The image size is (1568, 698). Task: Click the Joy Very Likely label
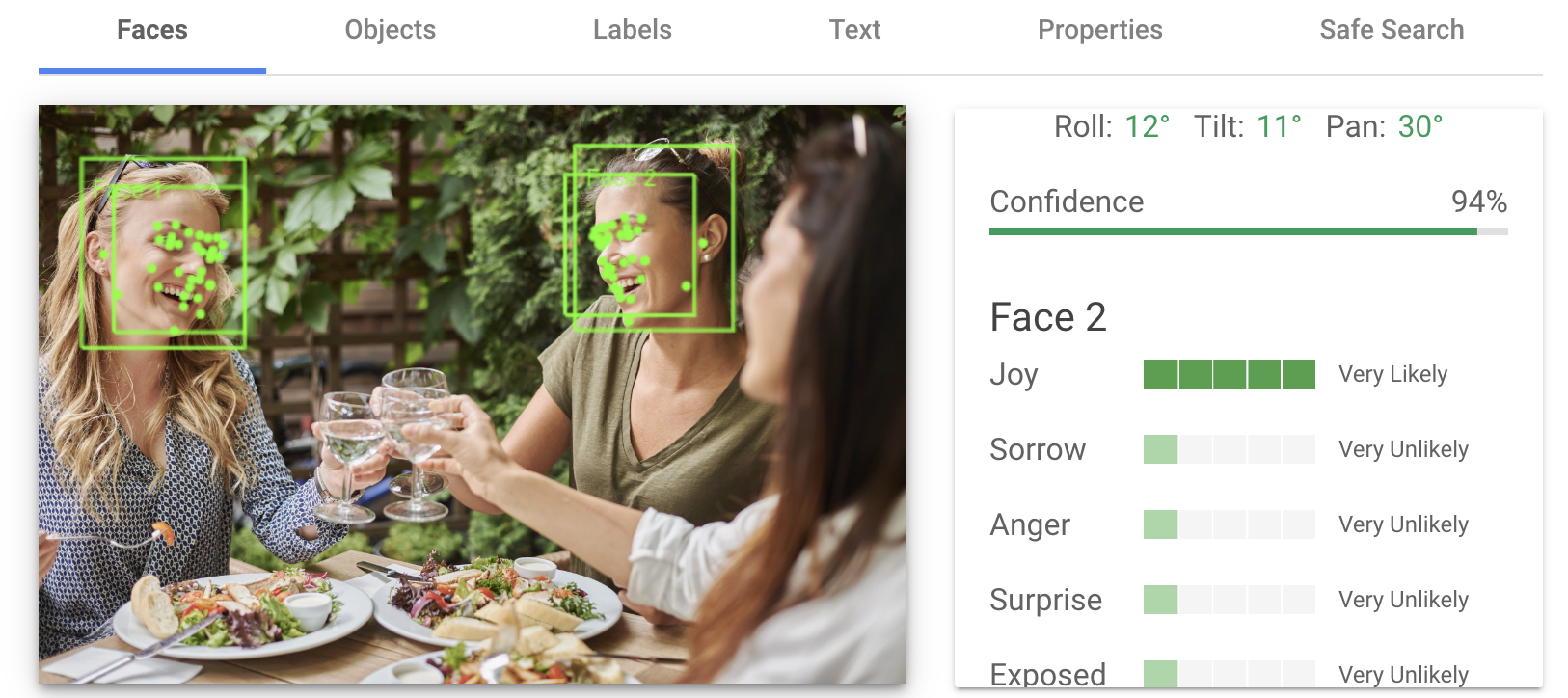point(1392,374)
